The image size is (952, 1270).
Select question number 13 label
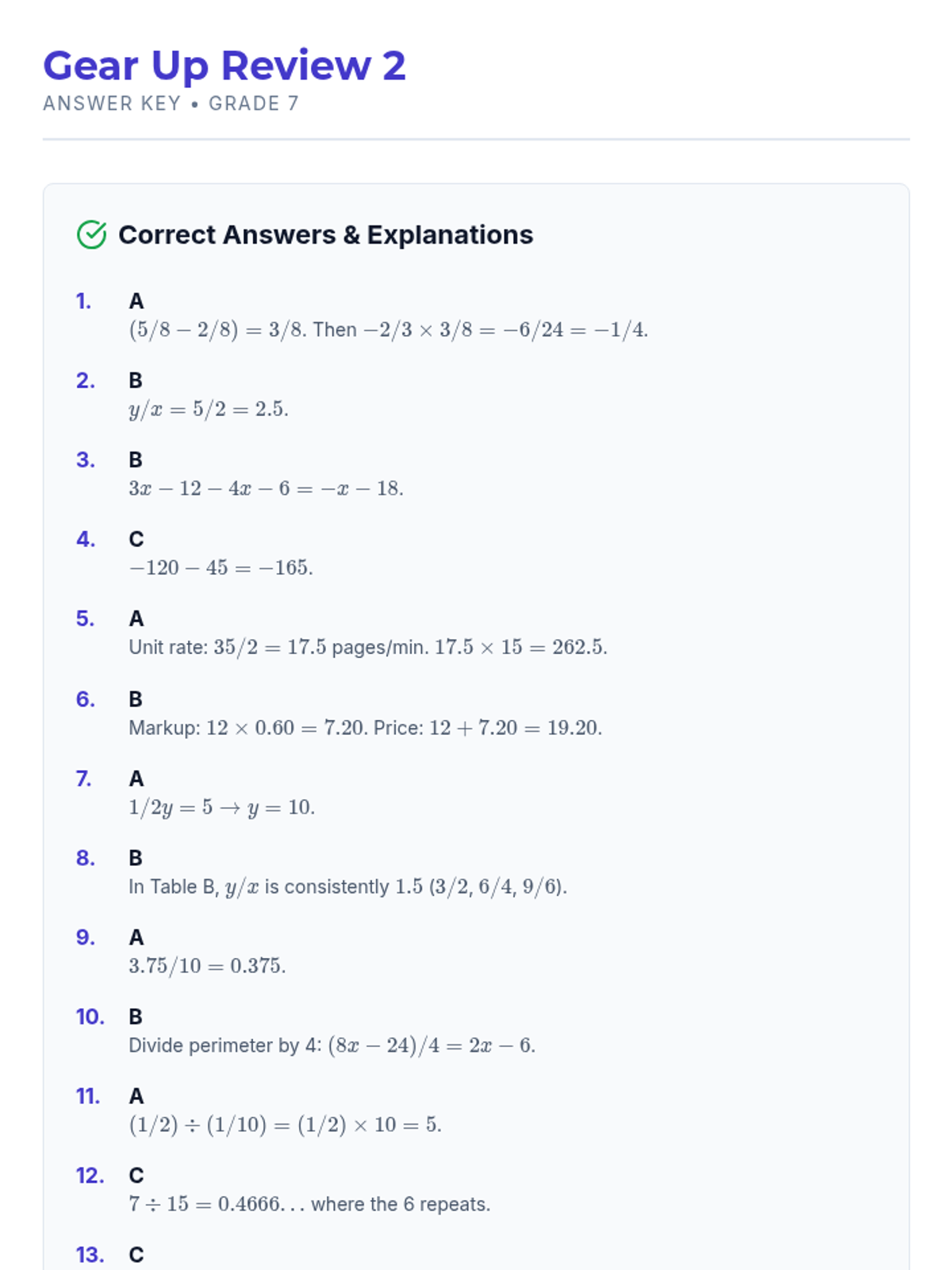pos(90,1255)
